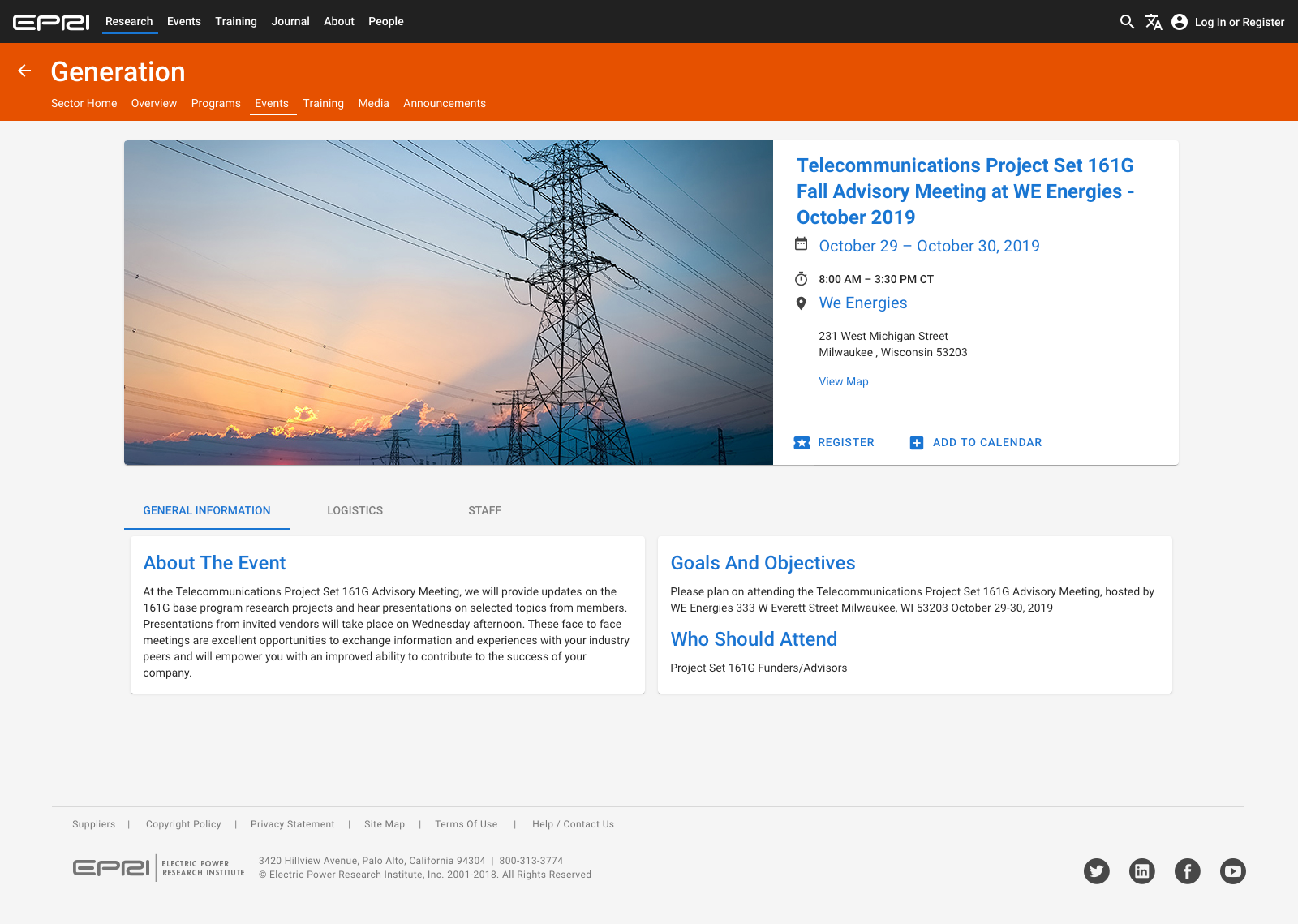Open the Suppliers footer link
Image resolution: width=1298 pixels, height=924 pixels.
coord(94,825)
